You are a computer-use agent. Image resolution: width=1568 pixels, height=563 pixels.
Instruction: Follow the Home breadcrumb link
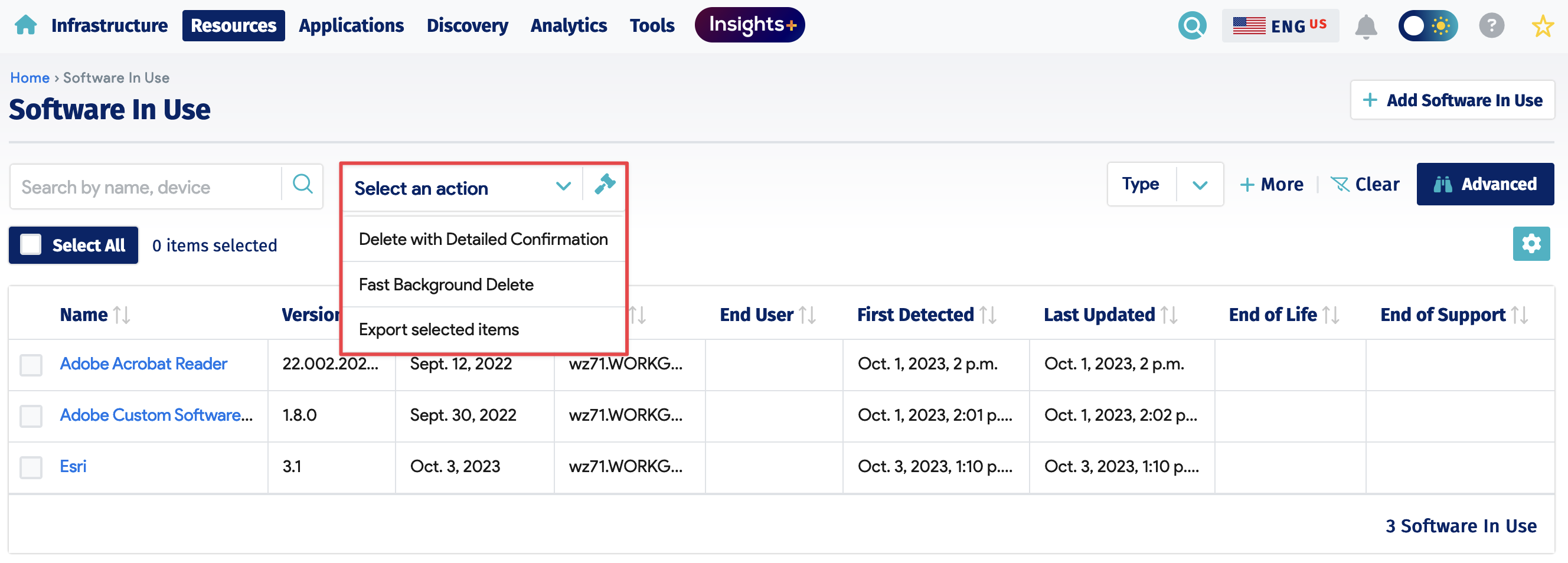[x=30, y=78]
